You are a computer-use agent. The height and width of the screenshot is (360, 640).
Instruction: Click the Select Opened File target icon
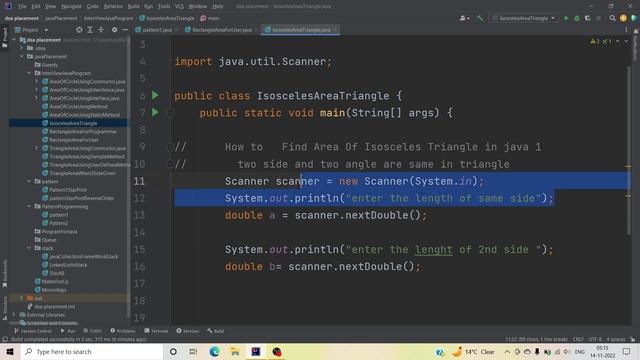click(79, 30)
